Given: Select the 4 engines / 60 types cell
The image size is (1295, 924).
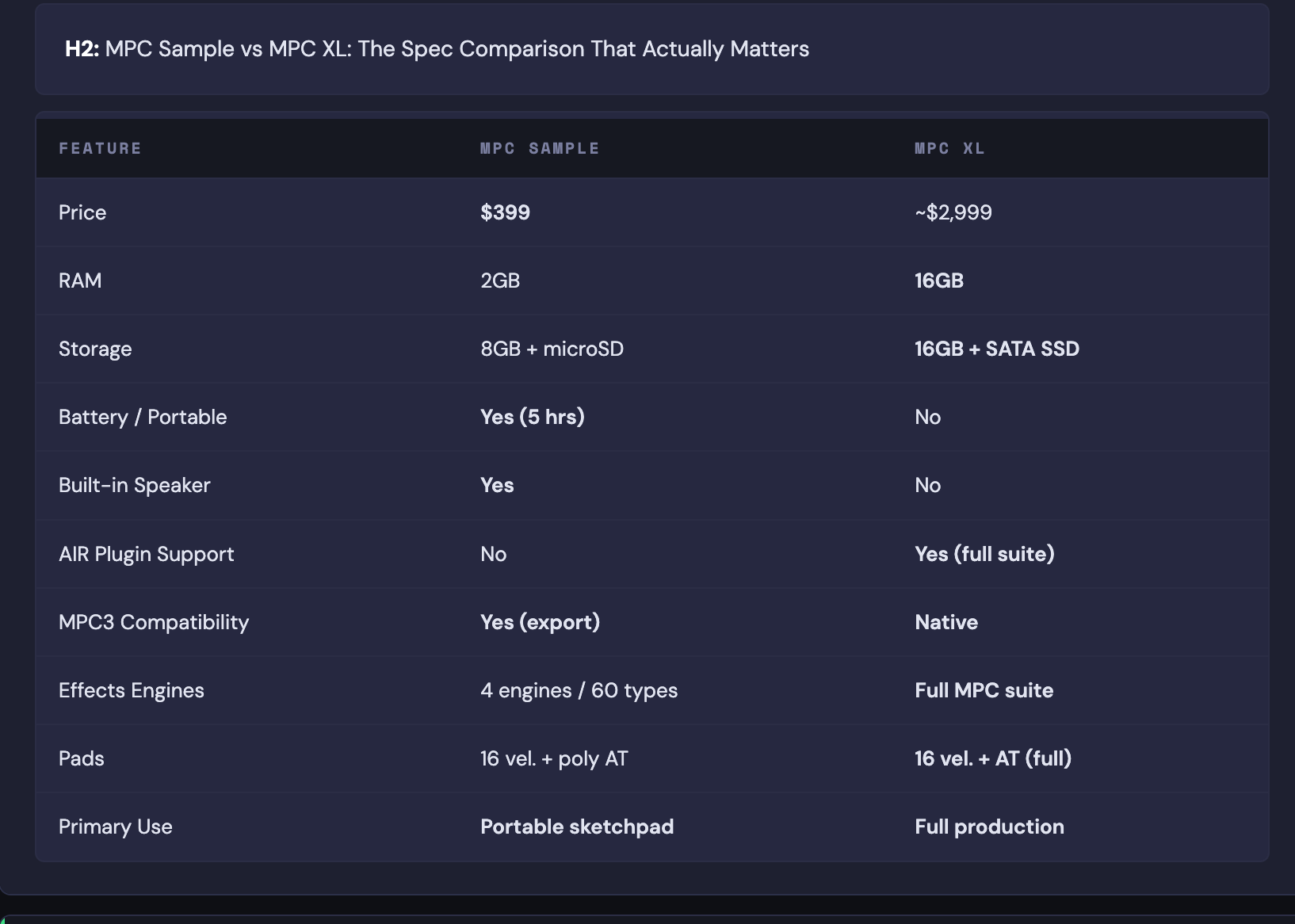Looking at the screenshot, I should (x=579, y=690).
